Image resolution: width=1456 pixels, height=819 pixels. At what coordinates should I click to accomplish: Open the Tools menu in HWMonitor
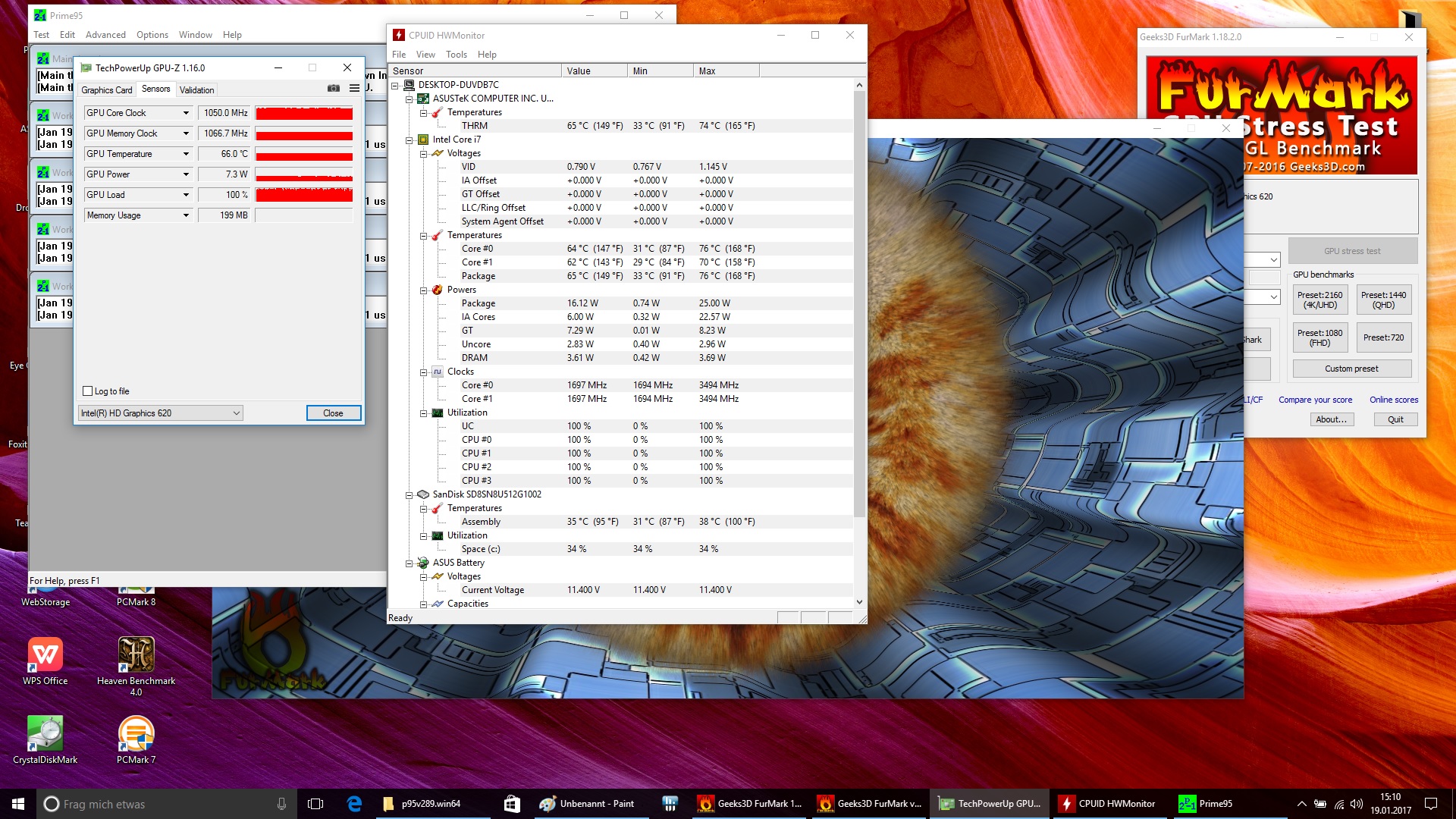456,55
